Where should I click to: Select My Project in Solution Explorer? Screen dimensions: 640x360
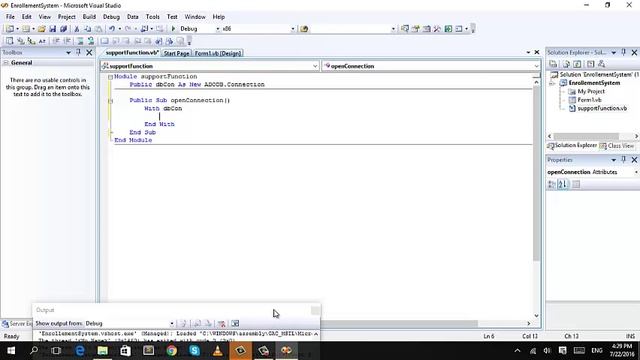[591, 91]
